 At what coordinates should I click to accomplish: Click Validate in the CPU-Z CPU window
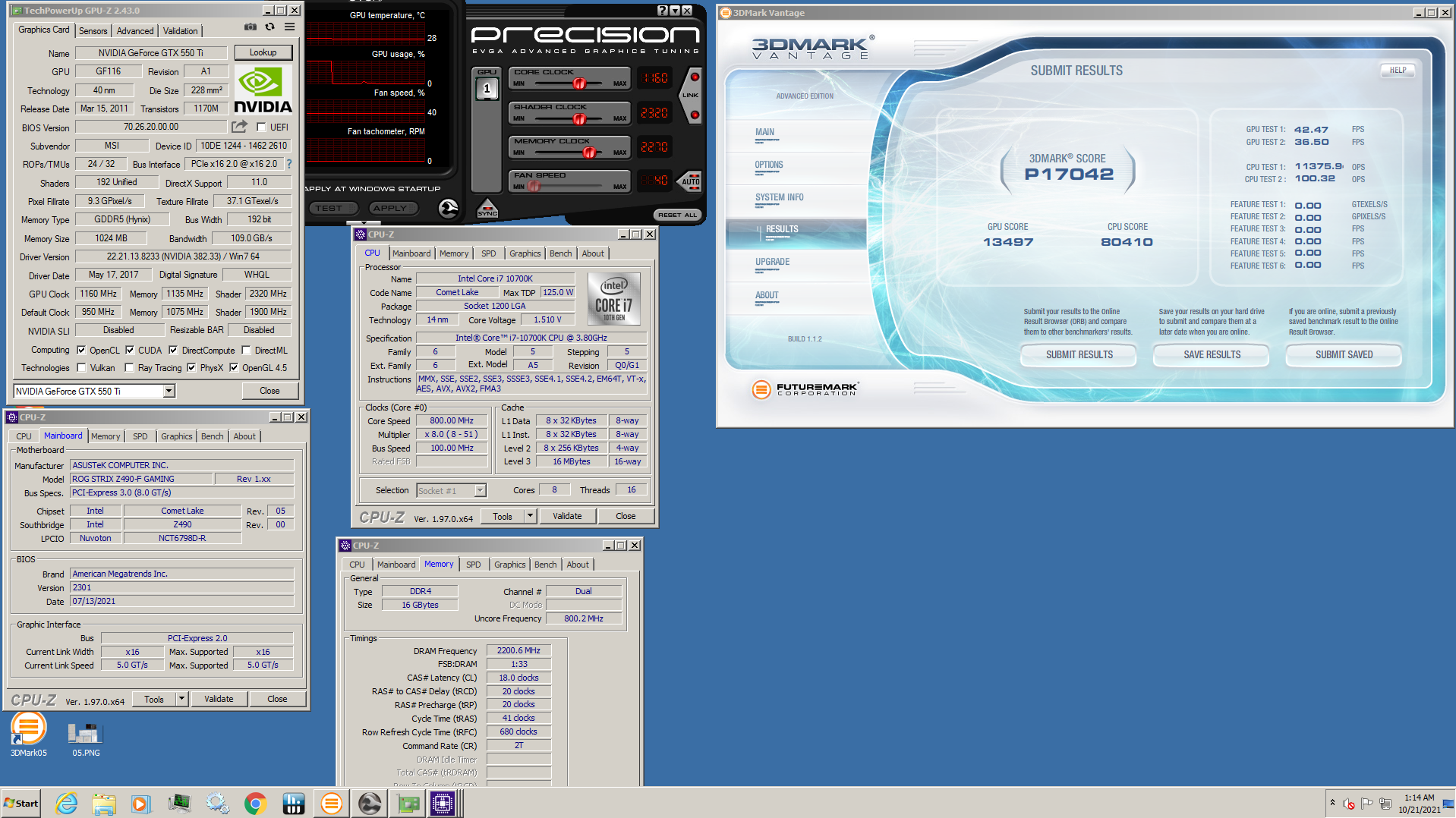click(x=567, y=516)
